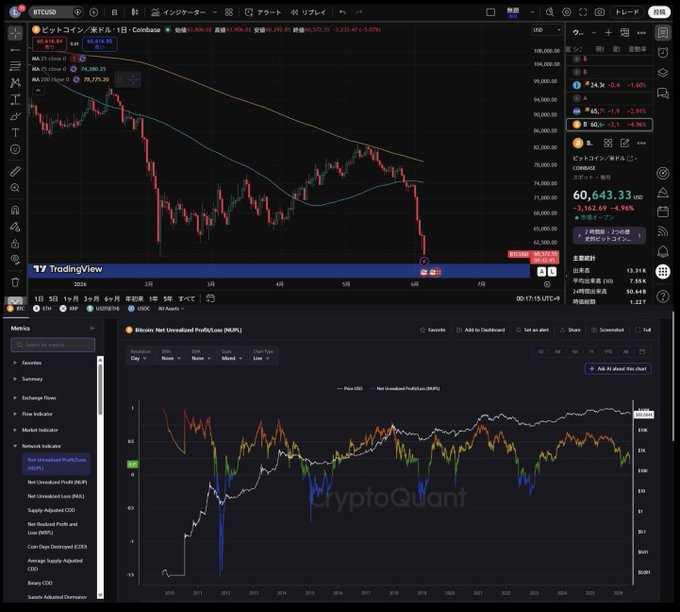Undo the last chart action

343,12
